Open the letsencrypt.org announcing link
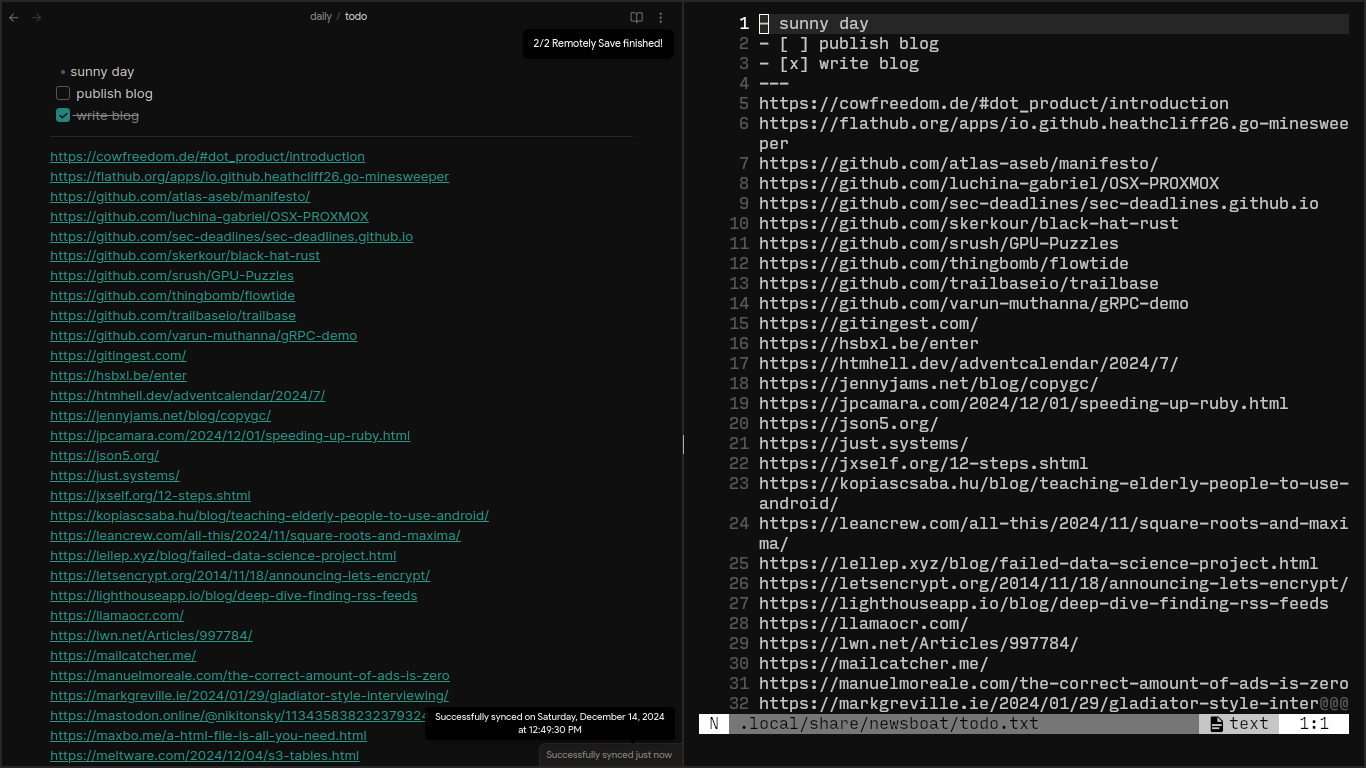Image resolution: width=1366 pixels, height=768 pixels. coord(240,575)
